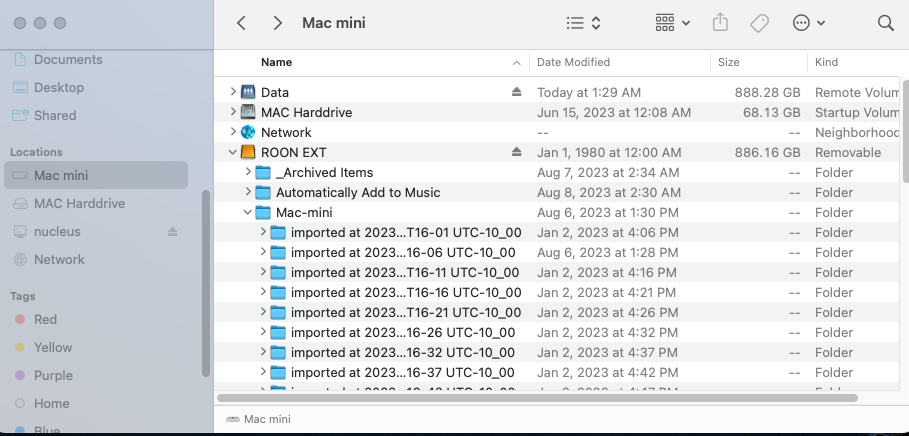Click the Edit Tags toolbar icon
This screenshot has width=909, height=436.
[759, 23]
